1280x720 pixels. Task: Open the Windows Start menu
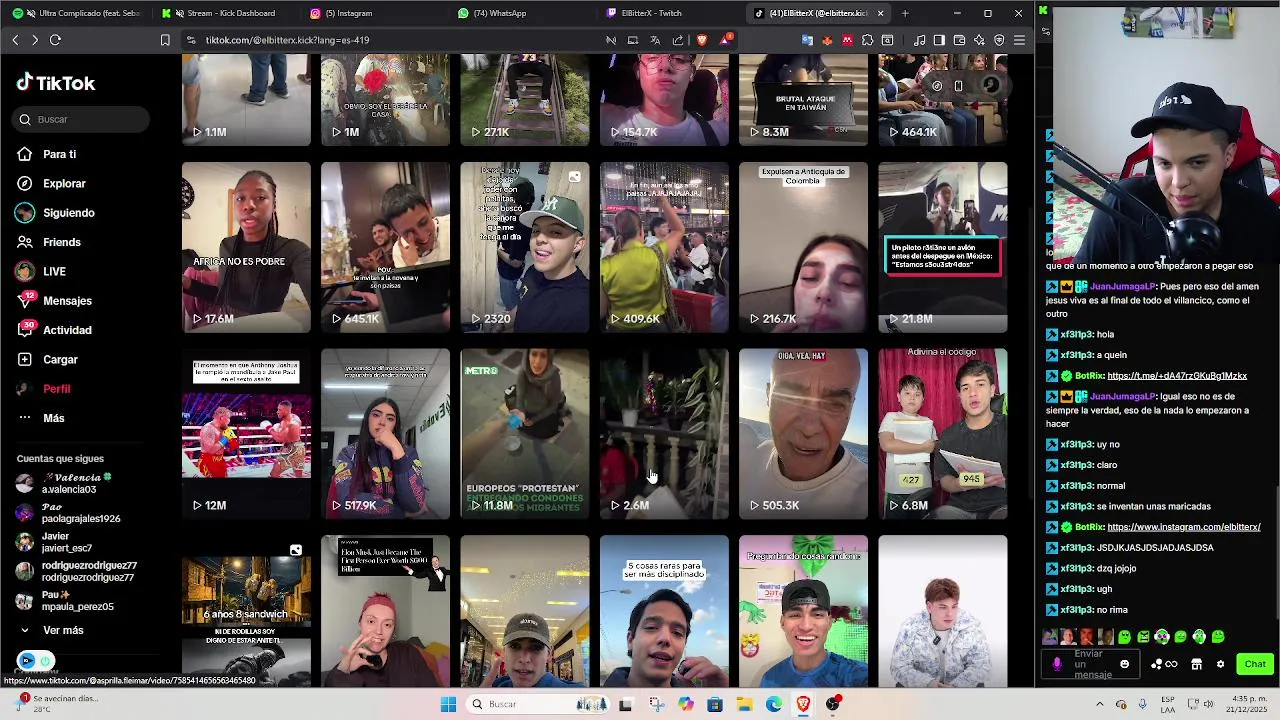pos(448,704)
